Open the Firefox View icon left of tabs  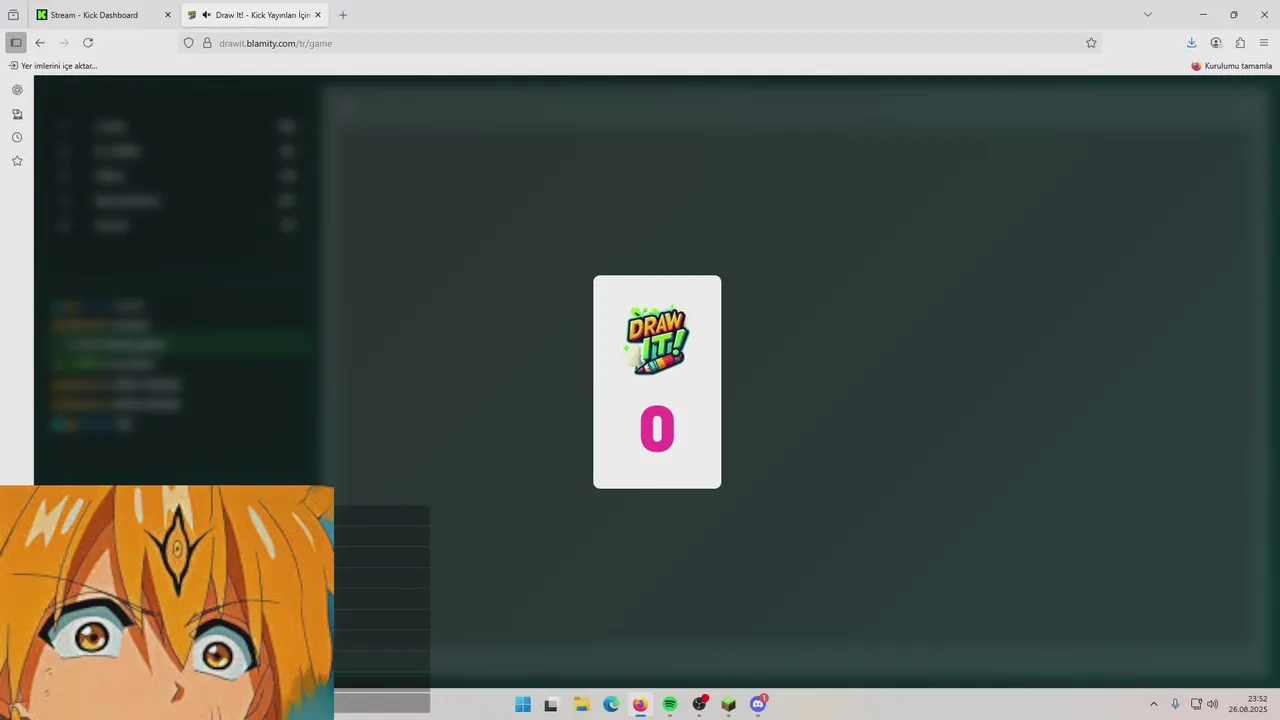(x=13, y=15)
